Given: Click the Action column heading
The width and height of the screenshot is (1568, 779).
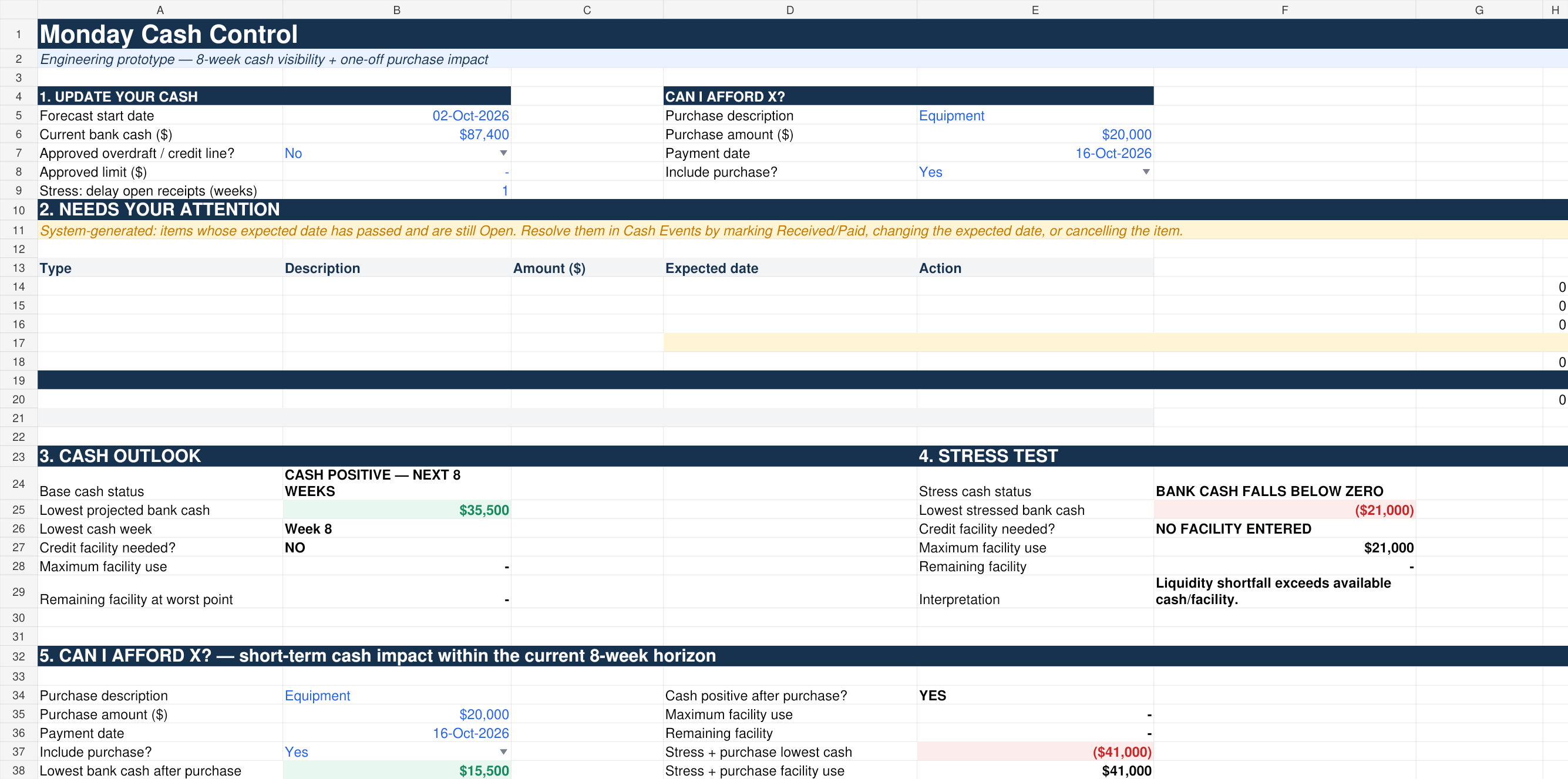Looking at the screenshot, I should click(x=940, y=268).
